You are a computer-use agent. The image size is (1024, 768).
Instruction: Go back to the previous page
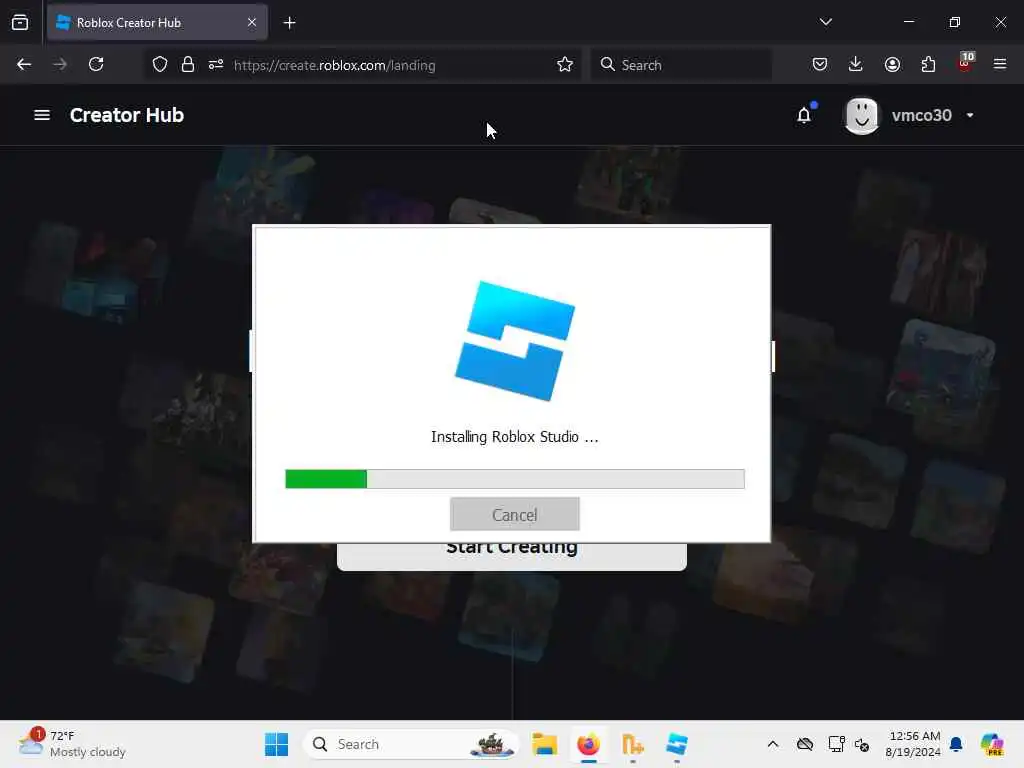tap(24, 64)
